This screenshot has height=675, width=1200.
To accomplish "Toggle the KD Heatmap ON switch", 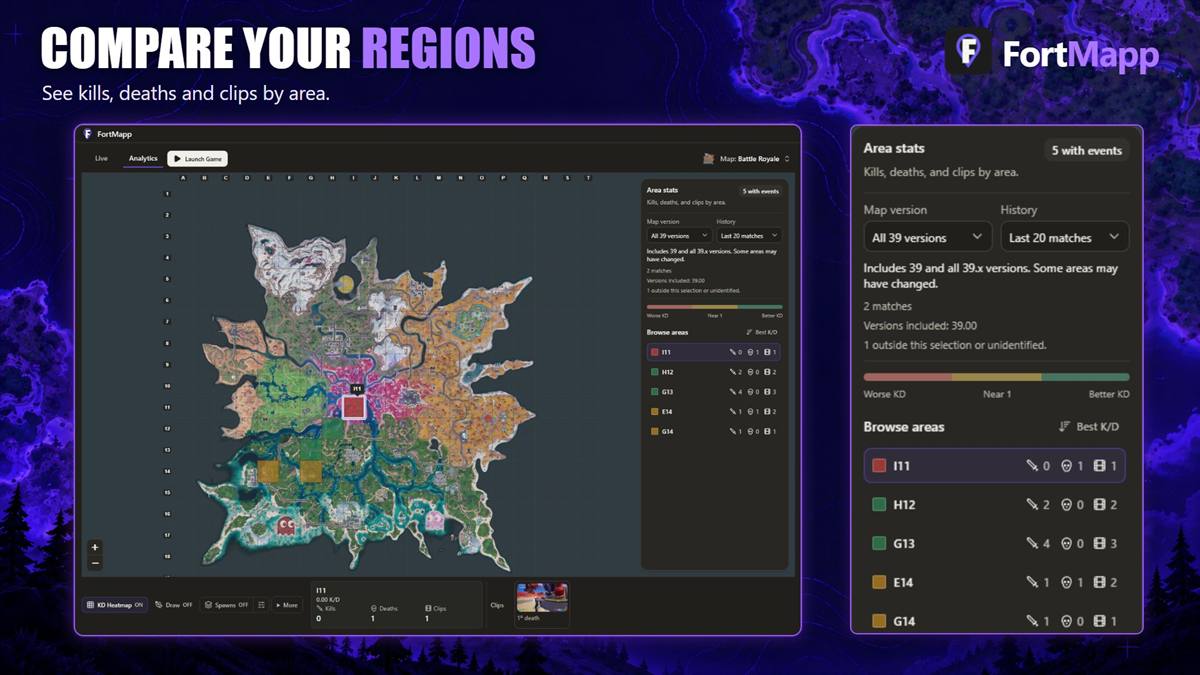I will (x=115, y=605).
